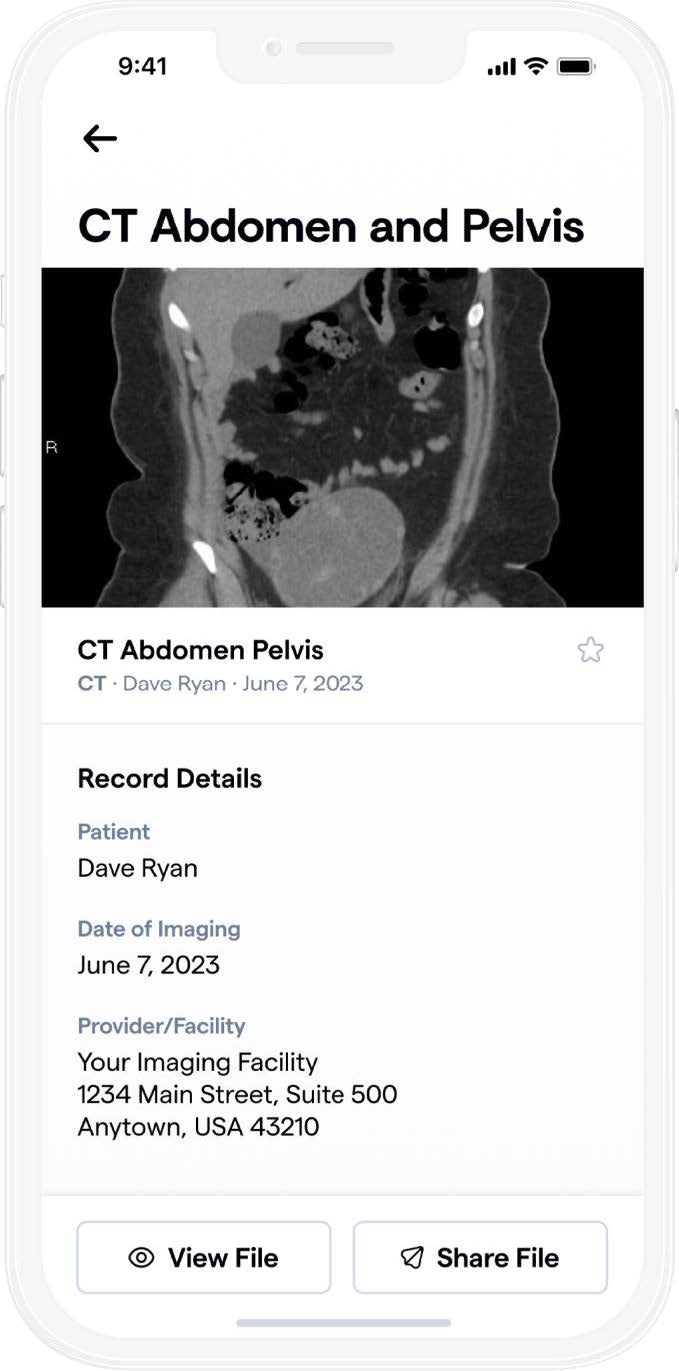The height and width of the screenshot is (1371, 679).
Task: Select the CT Abdomen and Pelvis page title
Action: (x=331, y=227)
